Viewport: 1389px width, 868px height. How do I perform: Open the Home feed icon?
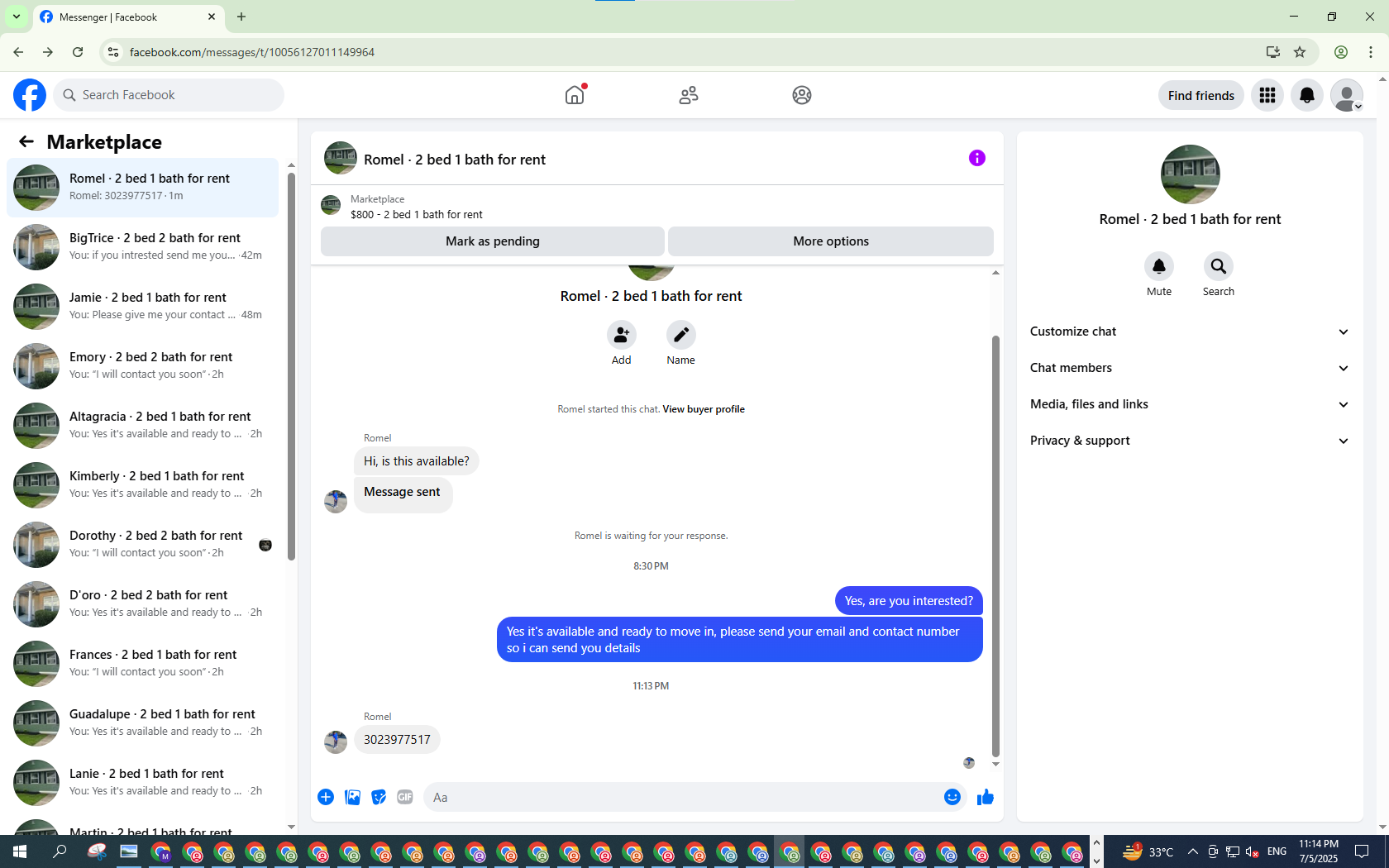pos(575,95)
